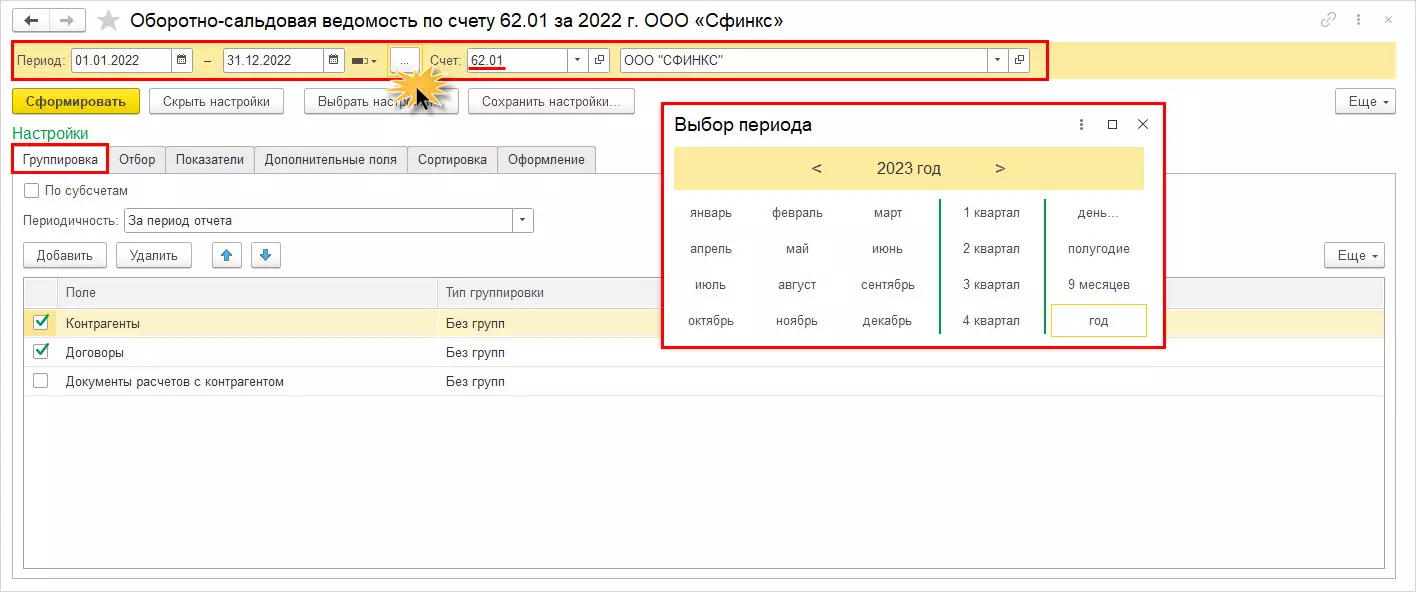Screen dimensions: 1416x592
Task: Choose апрель in period picker
Action: pos(710,248)
